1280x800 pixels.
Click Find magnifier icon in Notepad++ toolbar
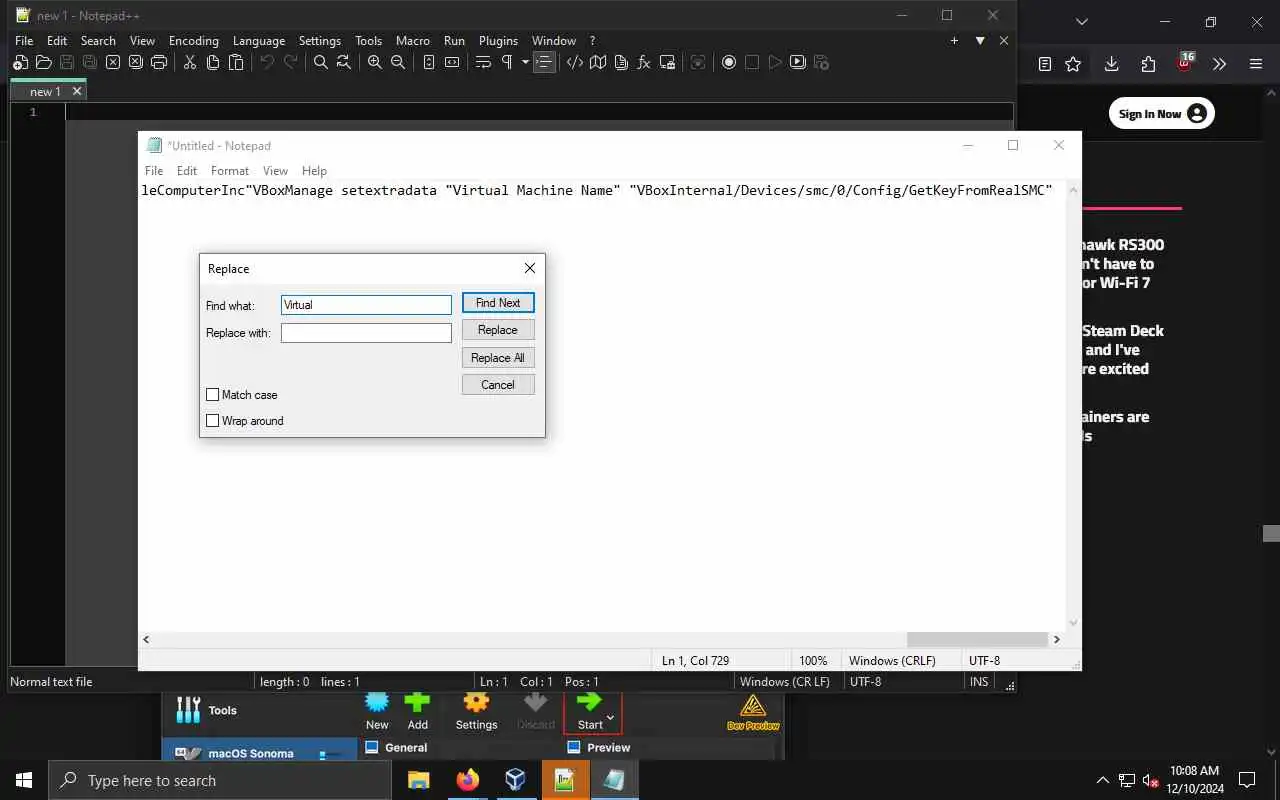[320, 62]
